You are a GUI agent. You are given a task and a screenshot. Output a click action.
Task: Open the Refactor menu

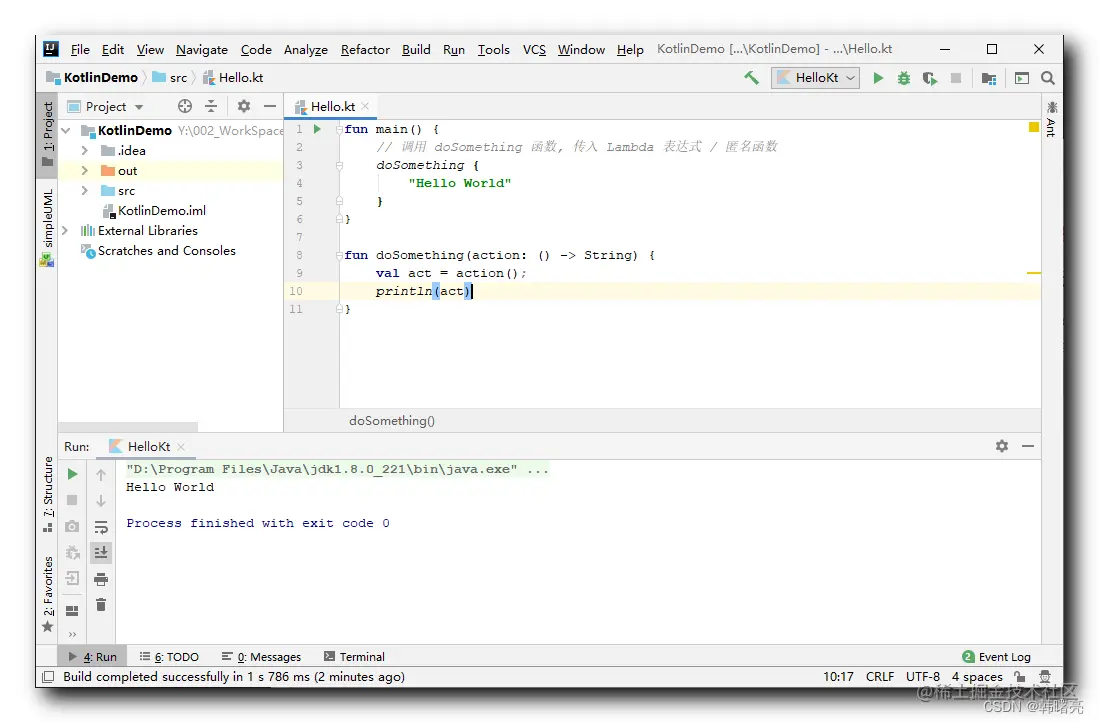point(365,50)
